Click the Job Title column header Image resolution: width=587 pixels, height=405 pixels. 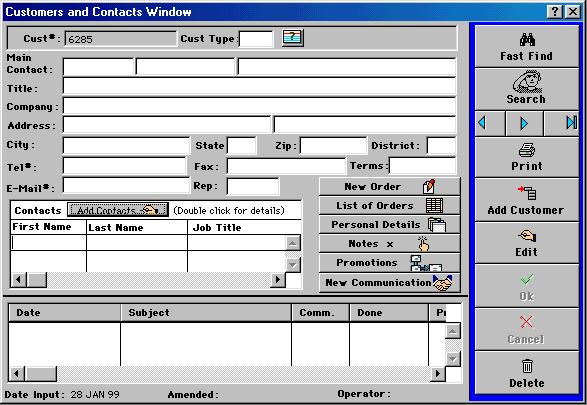point(244,227)
